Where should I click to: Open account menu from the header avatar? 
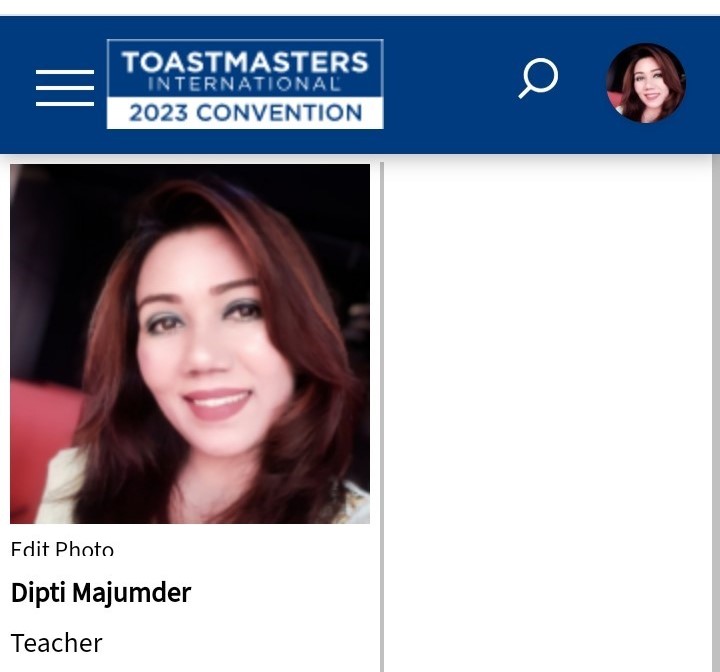(646, 83)
